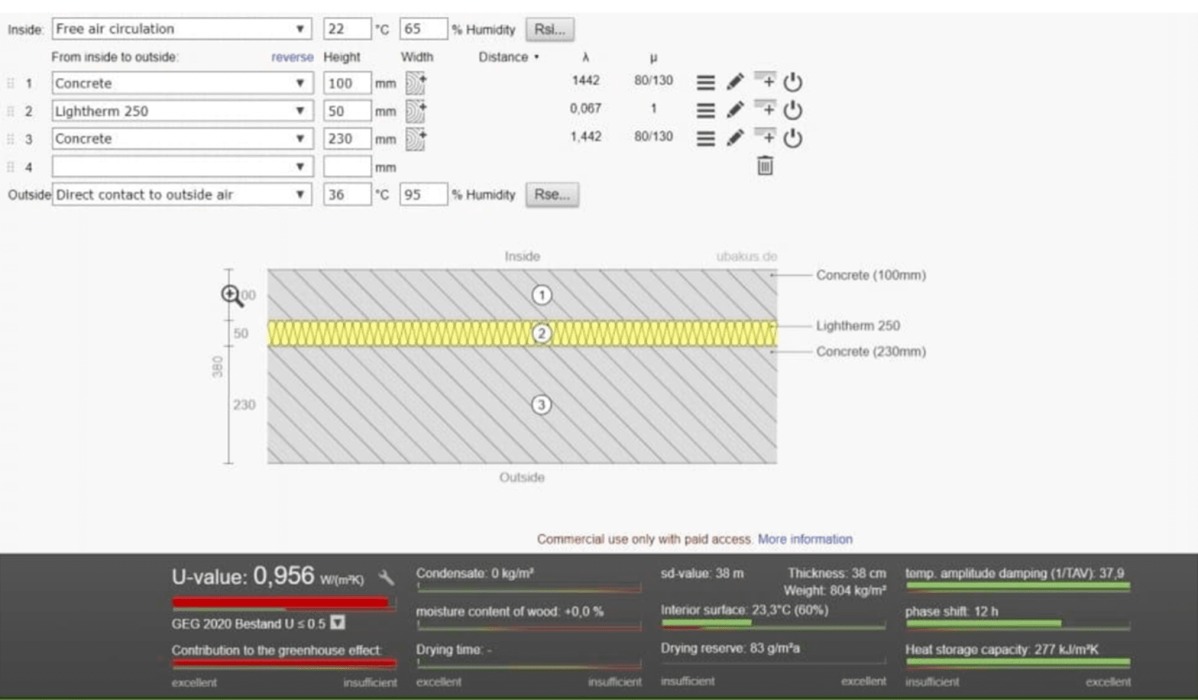The image size is (1198, 700).
Task: Toggle layer 1 Concrete off with power icon
Action: pyautogui.click(x=793, y=83)
